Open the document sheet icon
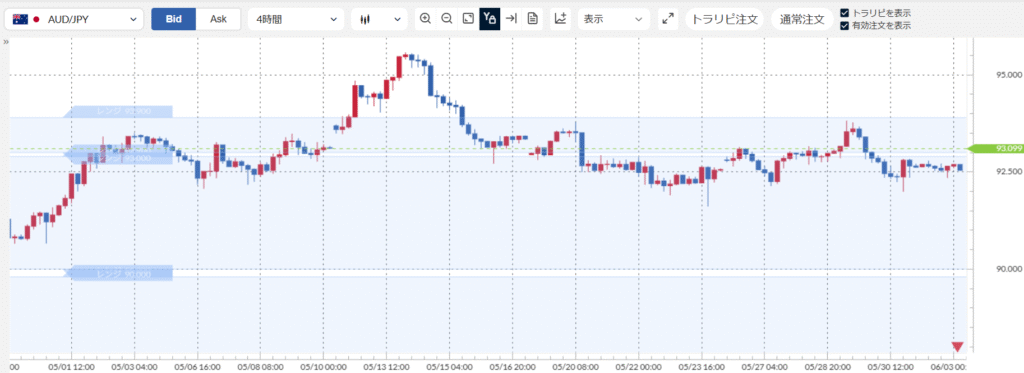1024x373 pixels. point(532,19)
